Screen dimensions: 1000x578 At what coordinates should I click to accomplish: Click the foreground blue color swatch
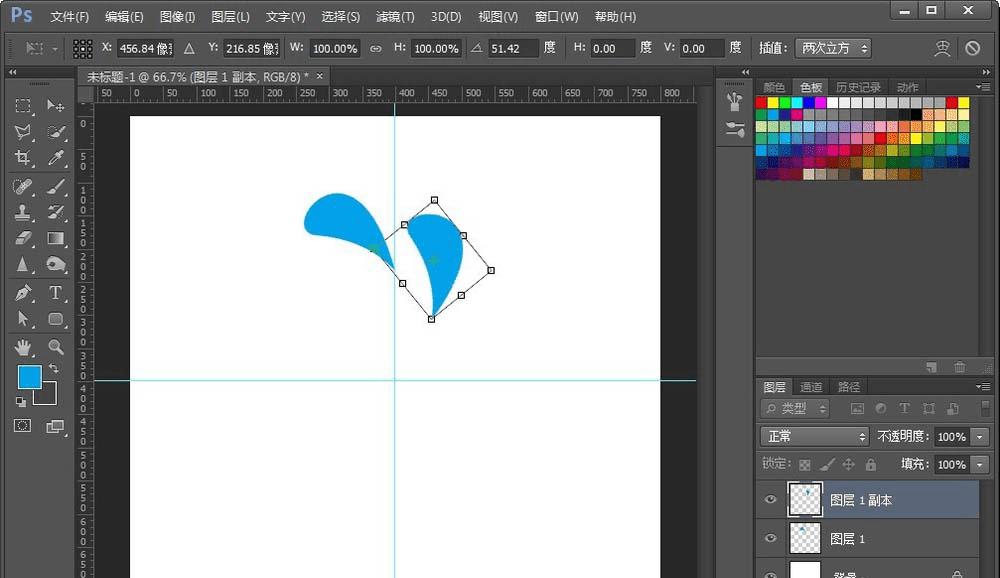pyautogui.click(x=29, y=377)
